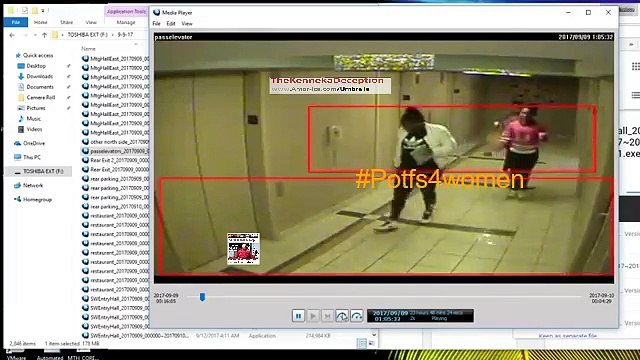Click the Properties icon in Explorer title bar
The width and height of the screenshot is (640, 360).
[x=25, y=11]
